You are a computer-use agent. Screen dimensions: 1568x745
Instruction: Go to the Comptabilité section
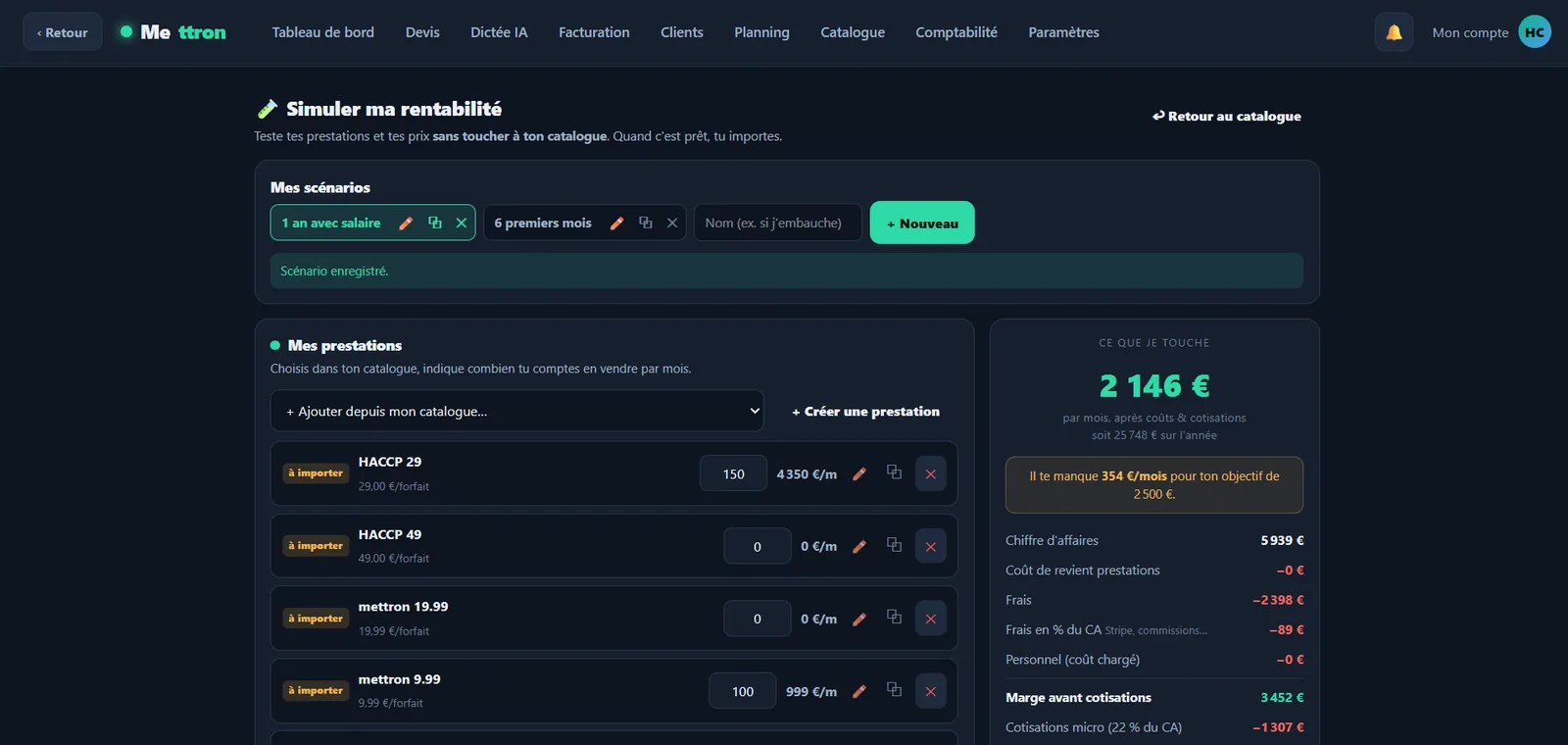click(x=956, y=32)
